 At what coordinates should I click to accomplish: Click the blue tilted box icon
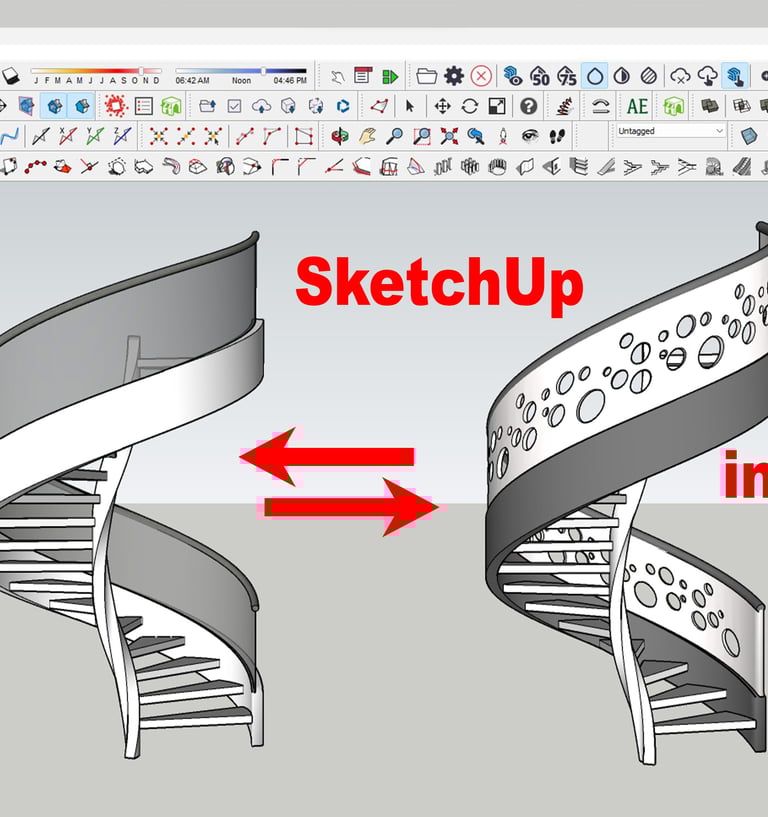[x=749, y=137]
